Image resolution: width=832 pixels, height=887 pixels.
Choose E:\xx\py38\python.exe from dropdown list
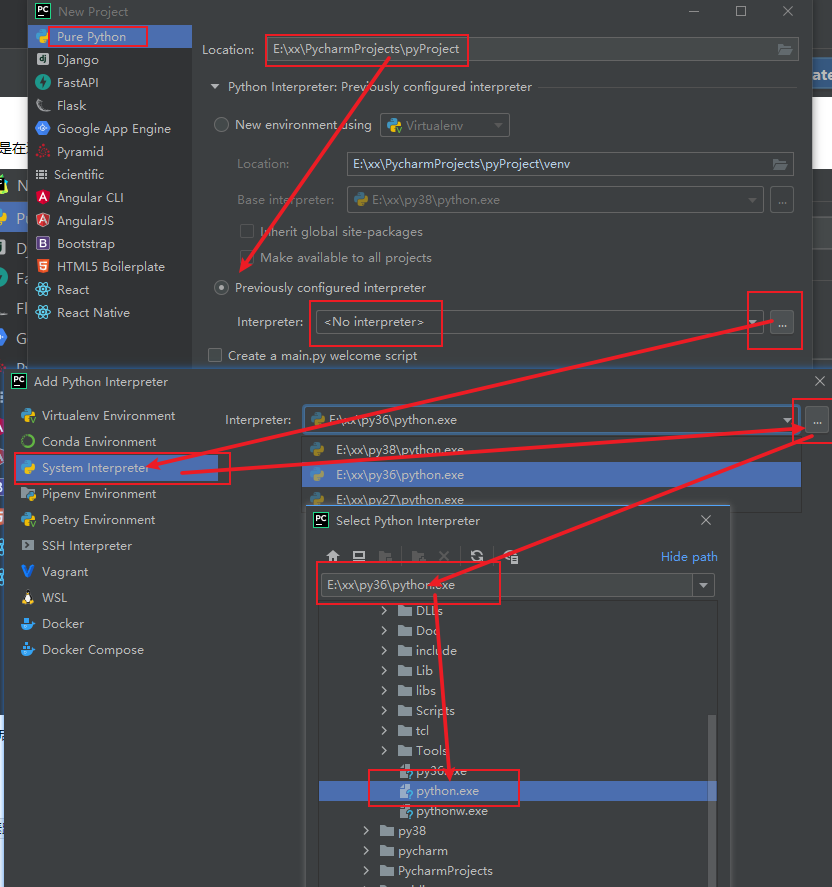[551, 450]
